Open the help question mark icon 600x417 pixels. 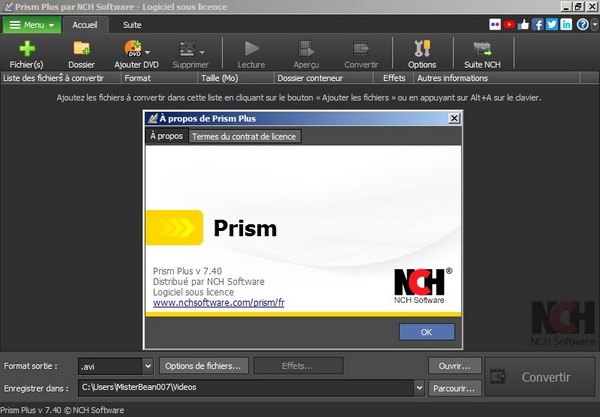click(x=582, y=25)
